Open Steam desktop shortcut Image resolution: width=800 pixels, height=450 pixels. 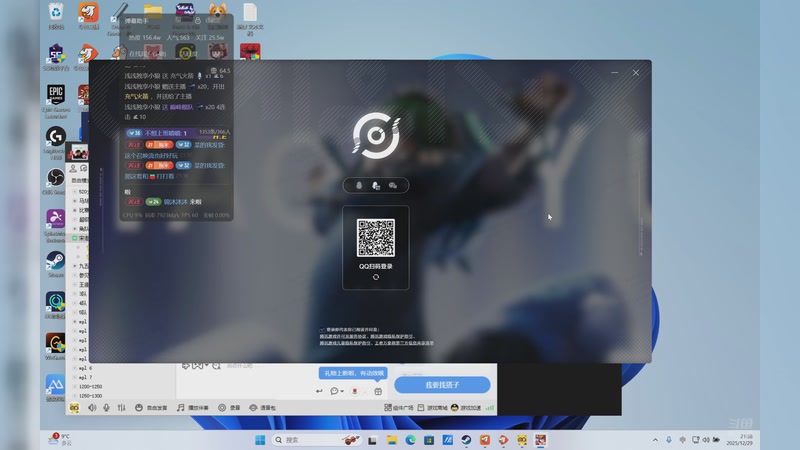(56, 264)
